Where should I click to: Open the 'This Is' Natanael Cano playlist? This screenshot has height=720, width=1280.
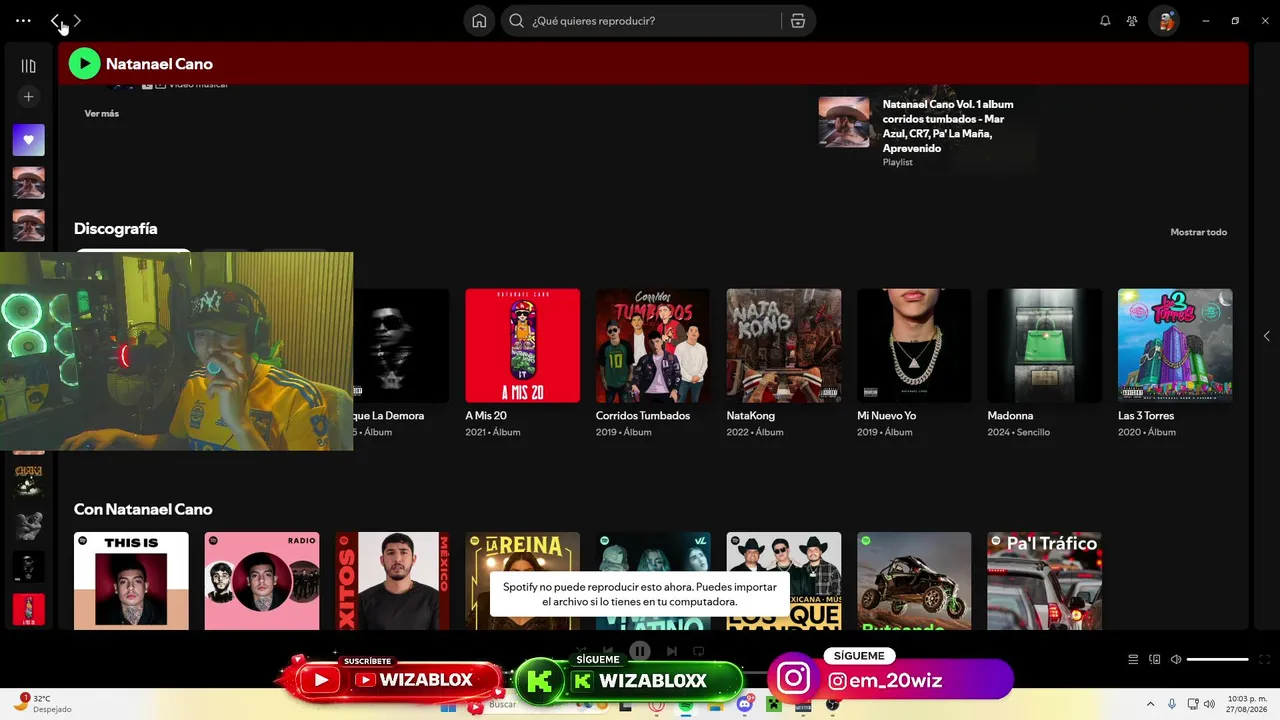click(131, 581)
